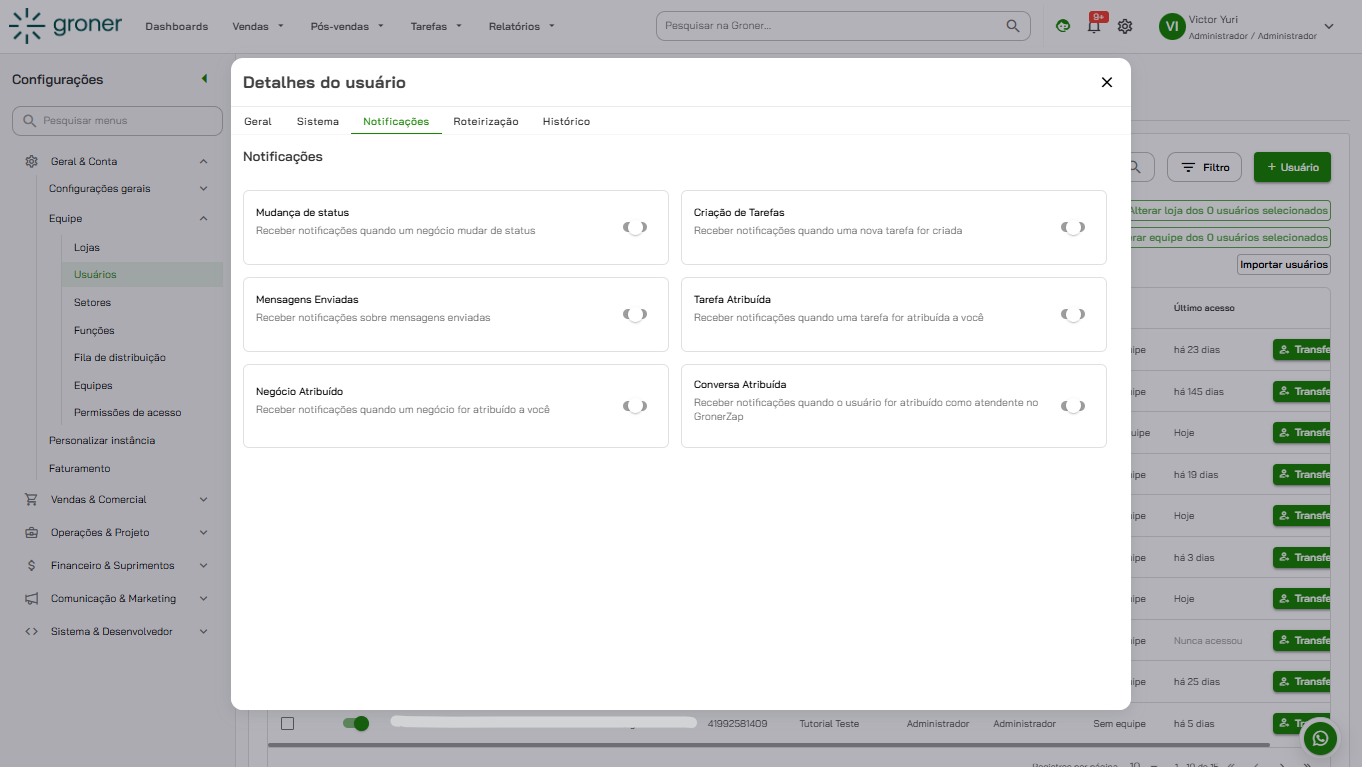Expand the Sistema & Desenvolvedor section

coord(203,631)
